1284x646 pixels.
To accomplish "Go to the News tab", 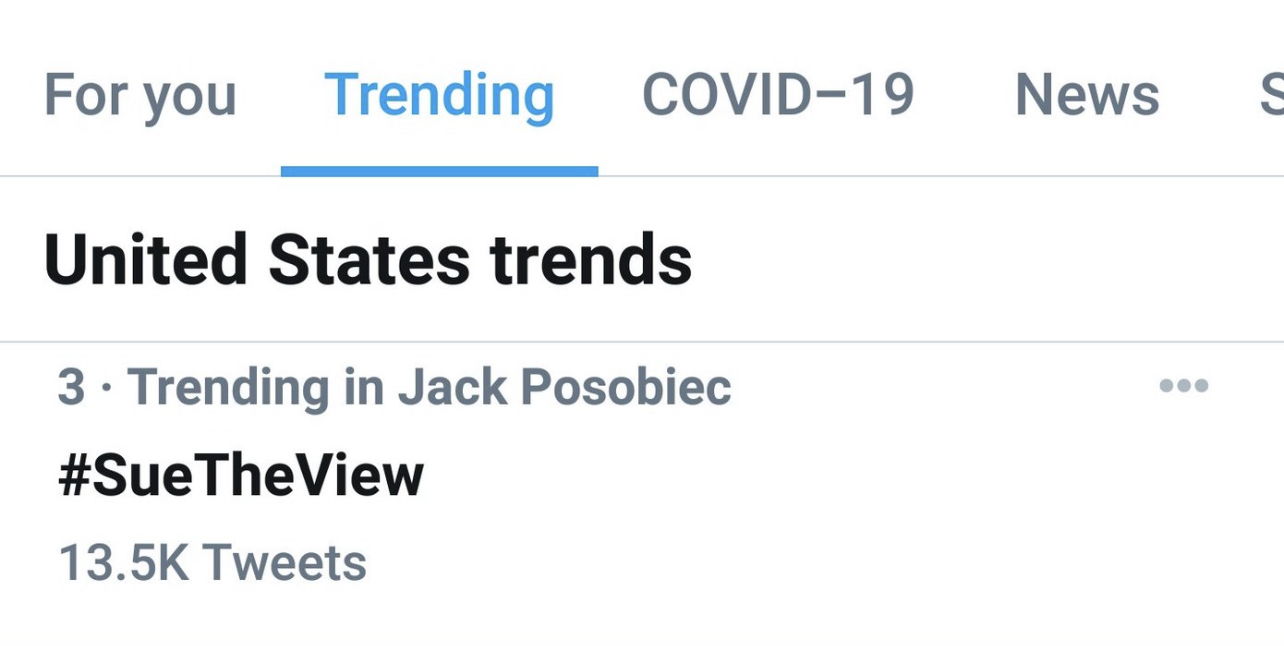I will pyautogui.click(x=1086, y=96).
